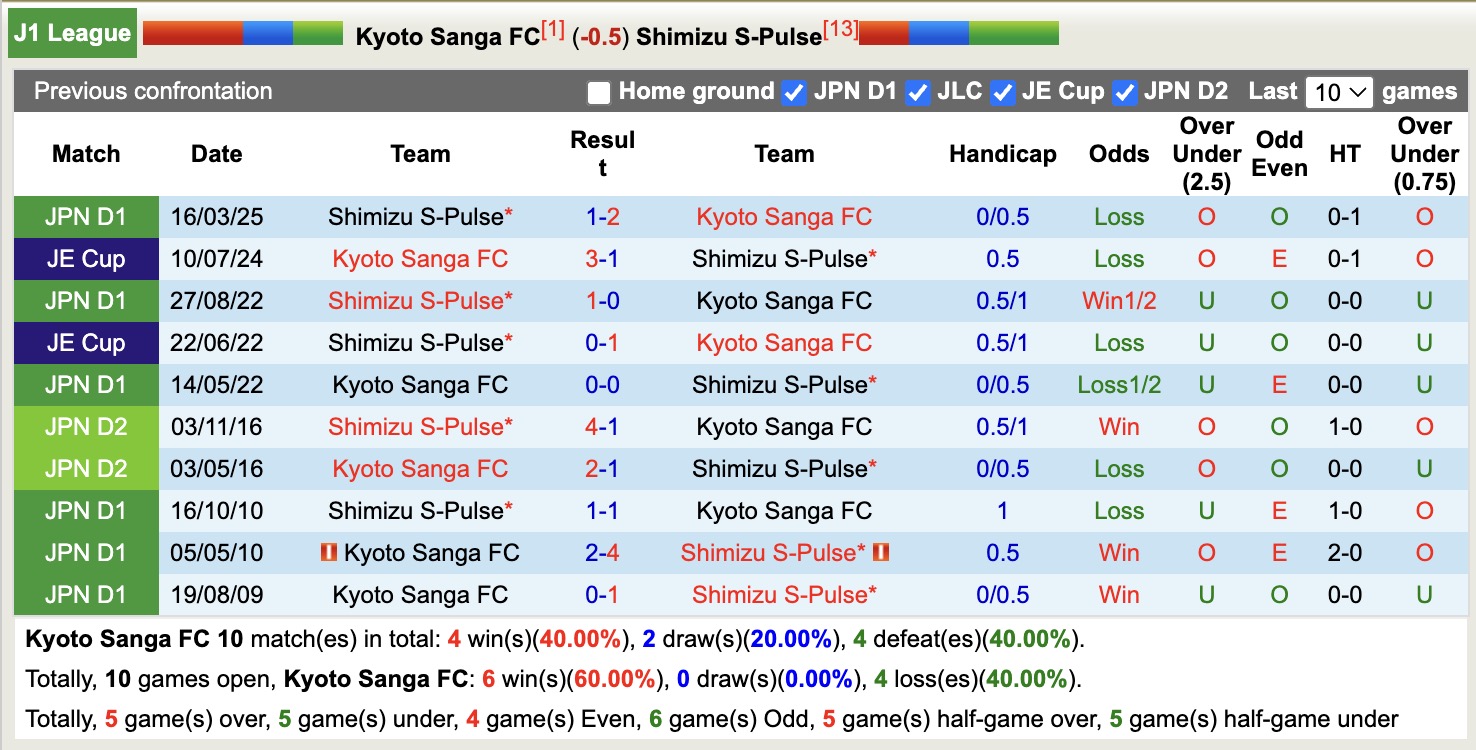
Task: Click the JE Cup badge on the 10/07/24 row
Action: [x=85, y=258]
